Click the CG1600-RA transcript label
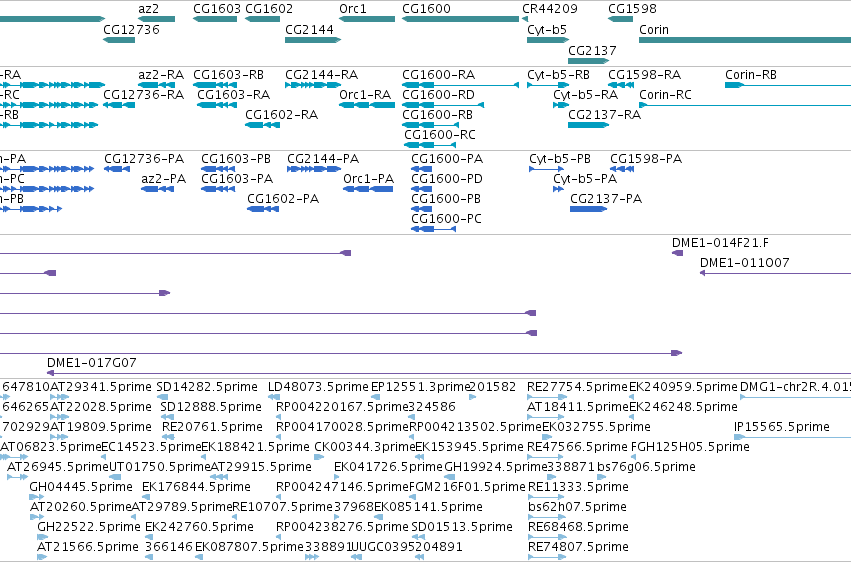The height and width of the screenshot is (562, 851). tap(439, 75)
